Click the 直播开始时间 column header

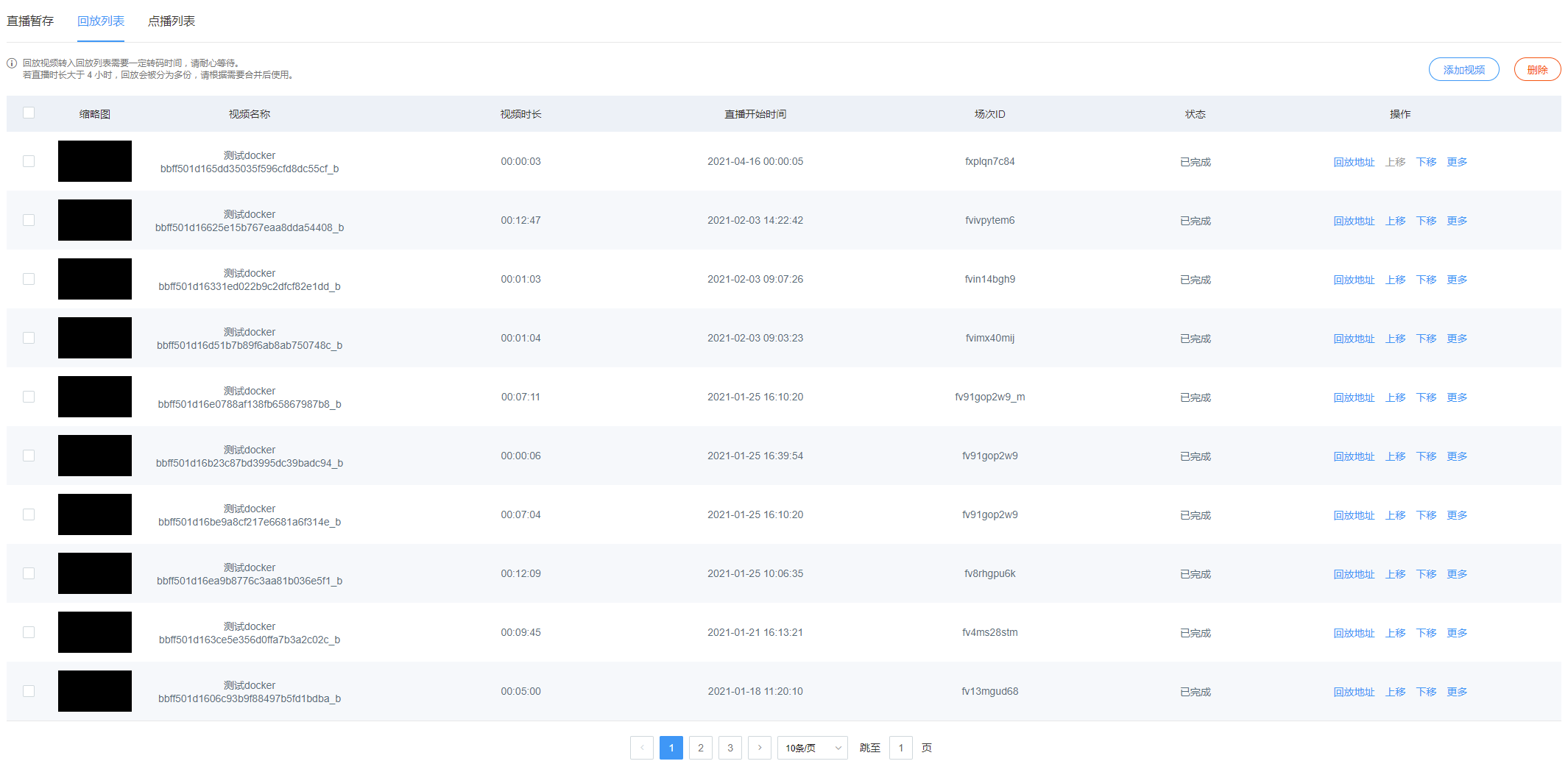tap(755, 114)
